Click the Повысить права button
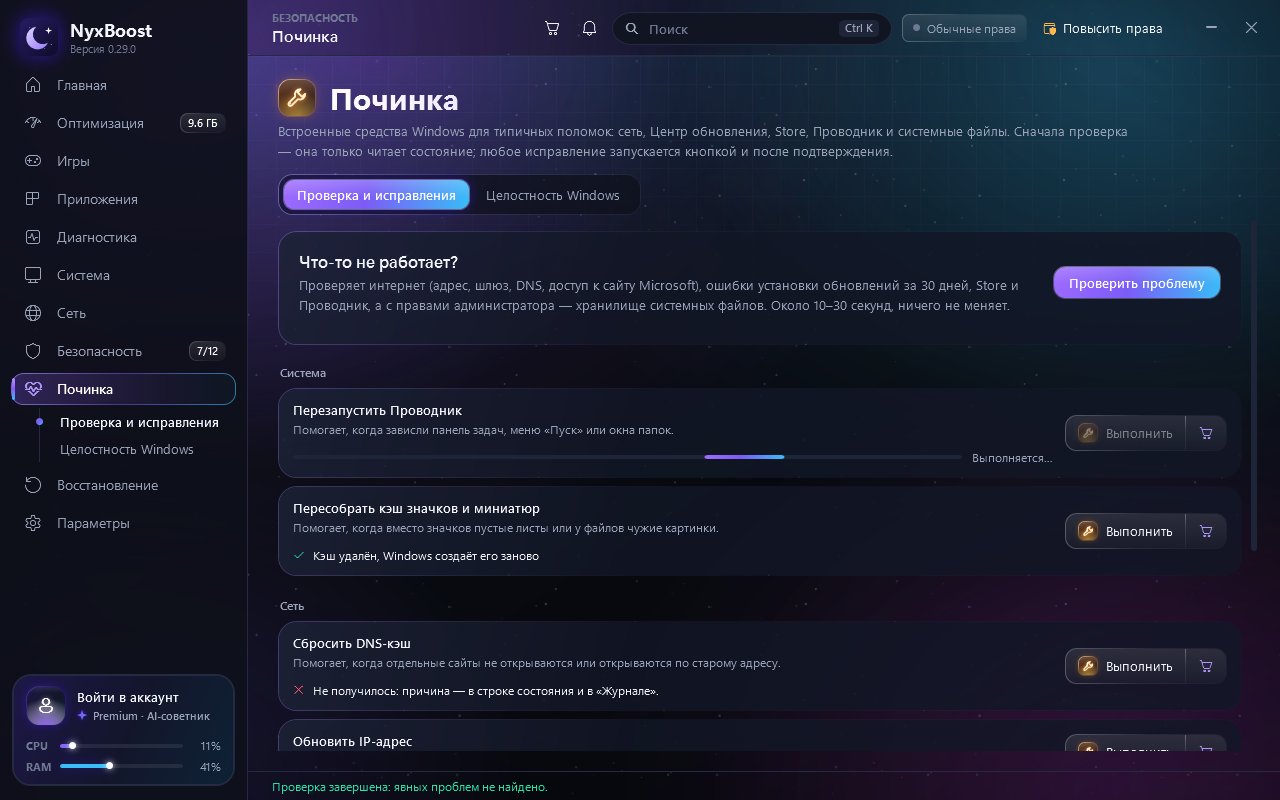This screenshot has height=800, width=1280. (1102, 28)
